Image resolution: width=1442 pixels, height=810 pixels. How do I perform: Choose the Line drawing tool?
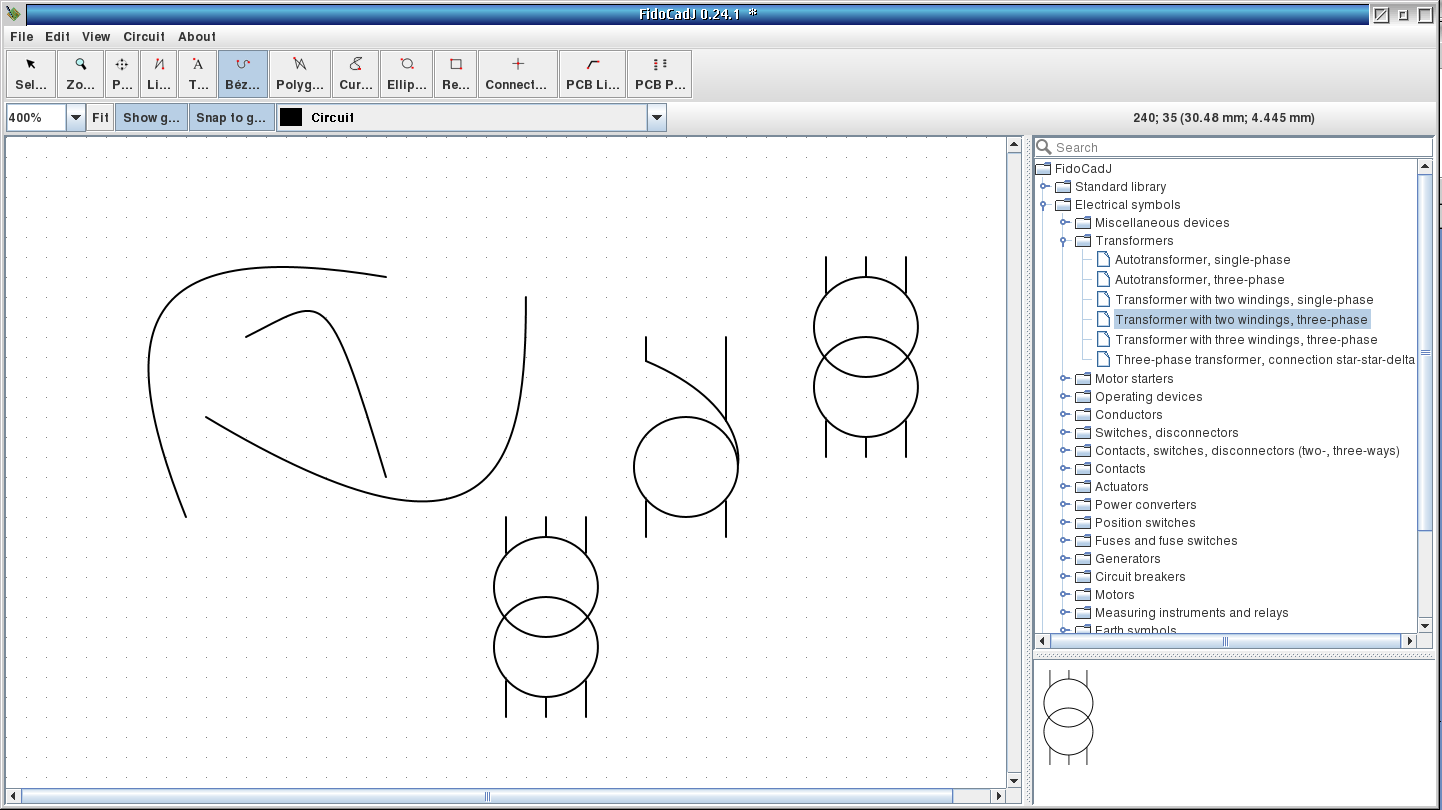point(159,74)
